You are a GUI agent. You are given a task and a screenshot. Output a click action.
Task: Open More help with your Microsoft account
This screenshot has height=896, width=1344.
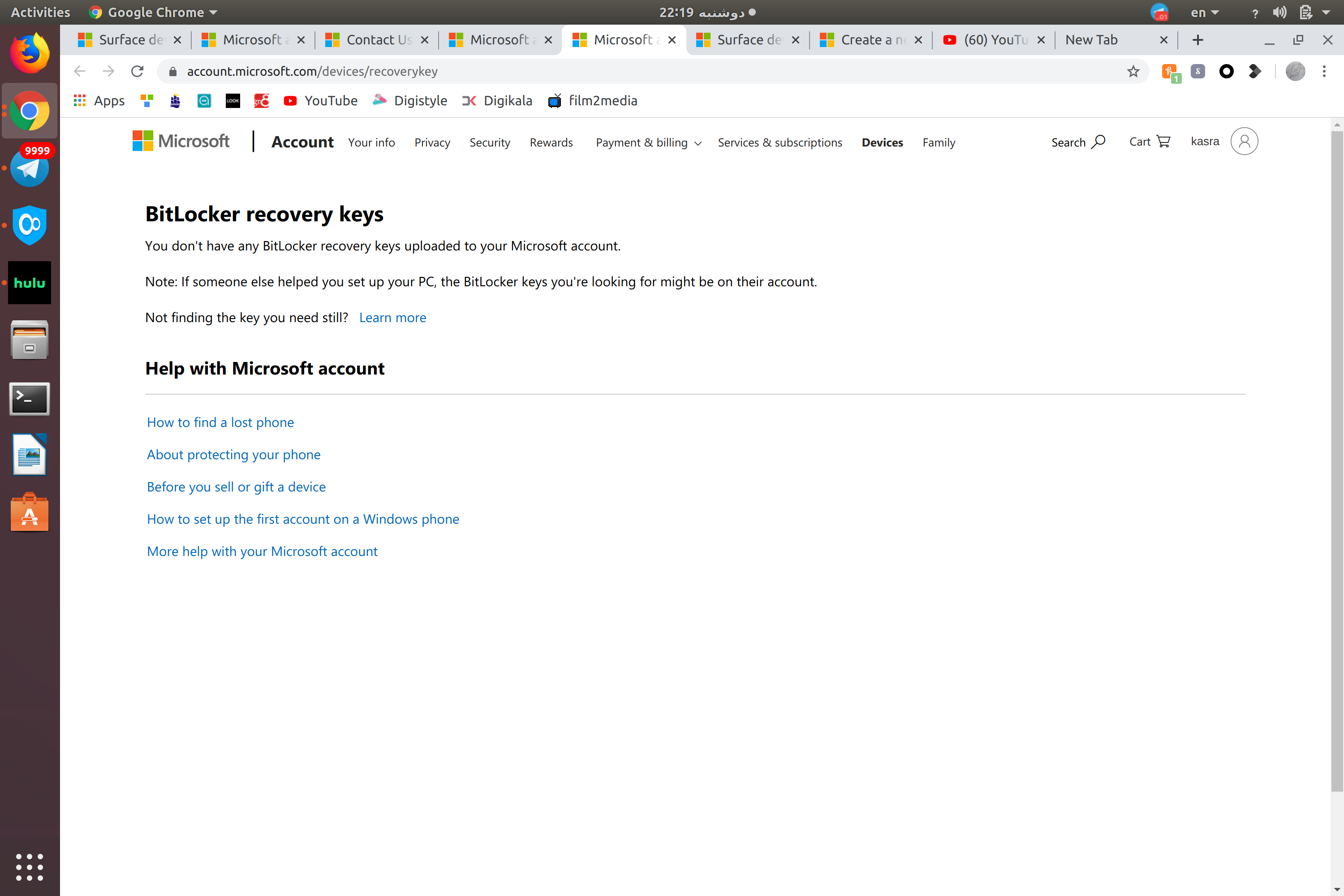point(262,551)
